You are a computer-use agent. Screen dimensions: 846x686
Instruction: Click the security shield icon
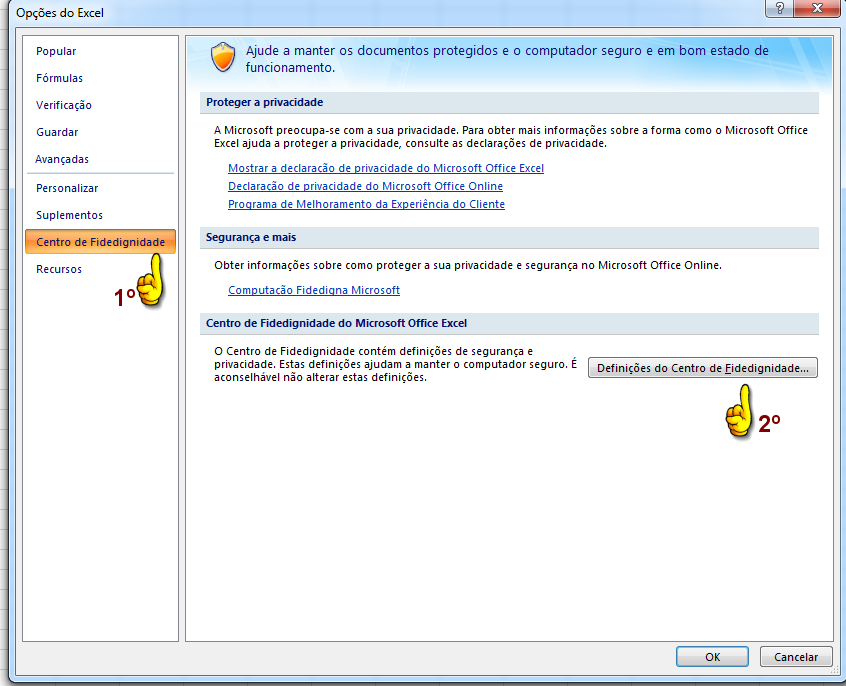[x=223, y=57]
